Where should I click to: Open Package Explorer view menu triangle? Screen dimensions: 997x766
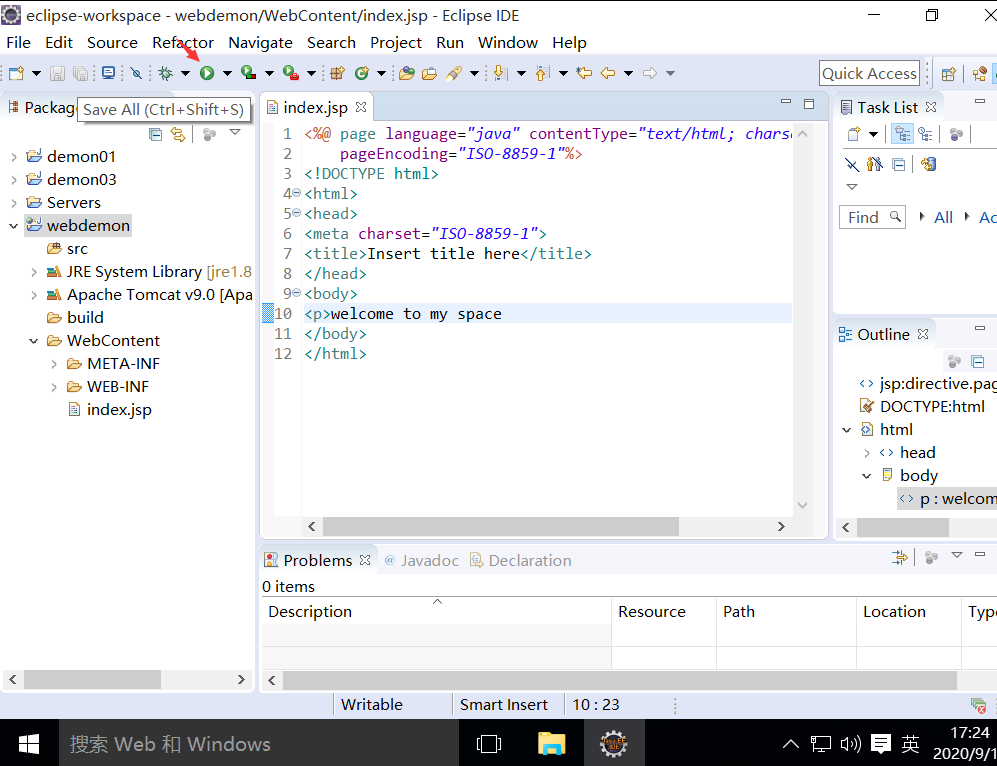tap(235, 132)
